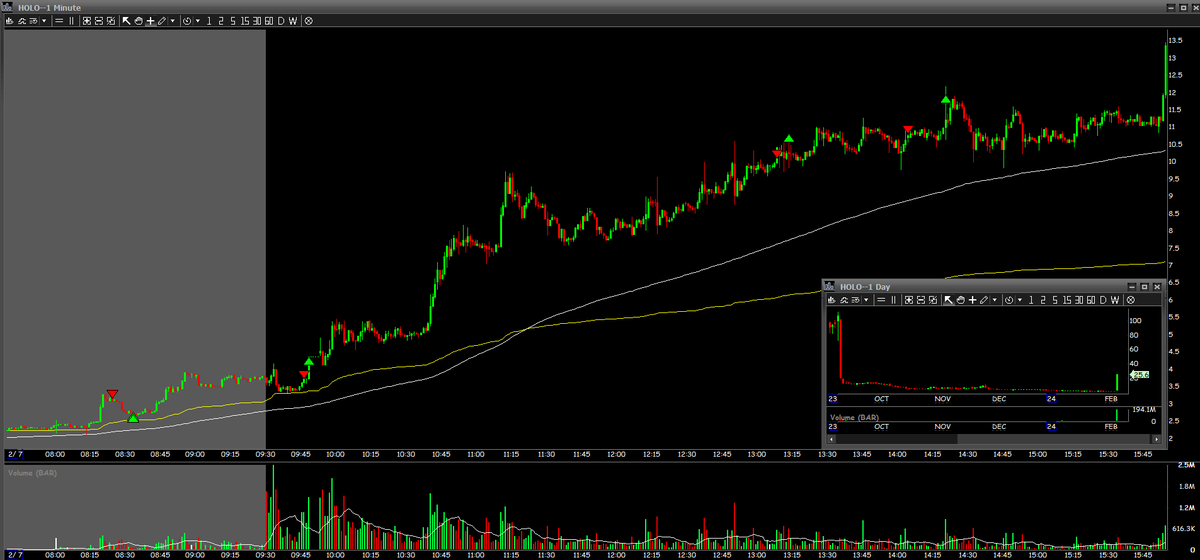The width and height of the screenshot is (1200, 560).
Task: Select pencil draw tool in 1 Minute toolbar
Action: (161, 20)
